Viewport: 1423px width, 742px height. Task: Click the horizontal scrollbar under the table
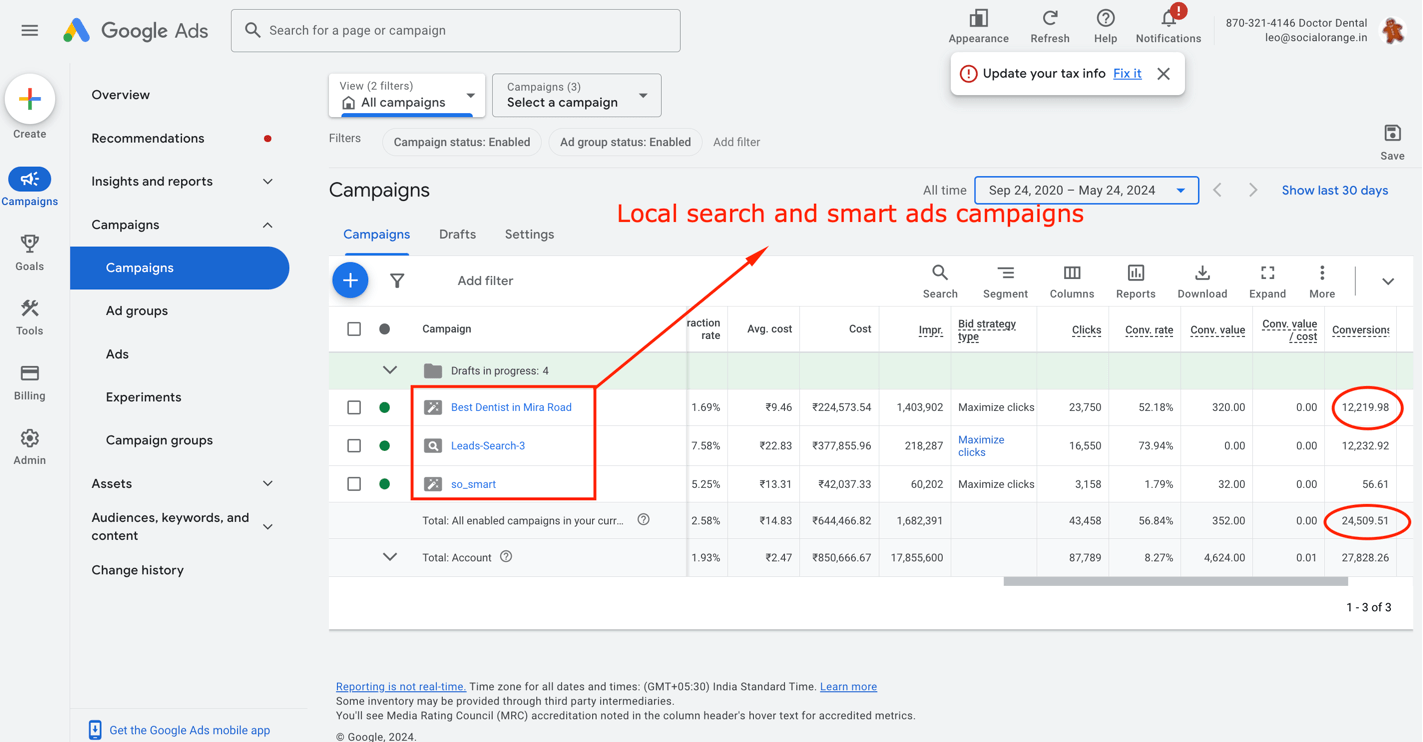[x=1175, y=581]
